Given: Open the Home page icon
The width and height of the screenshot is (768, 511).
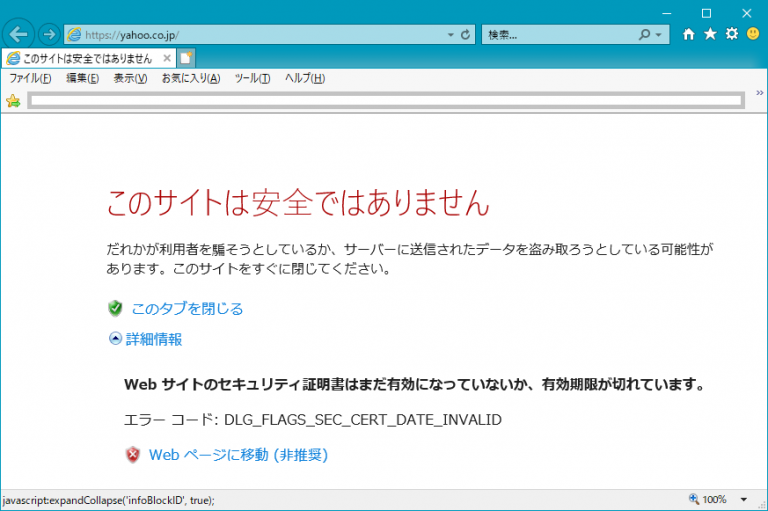Looking at the screenshot, I should click(x=688, y=34).
